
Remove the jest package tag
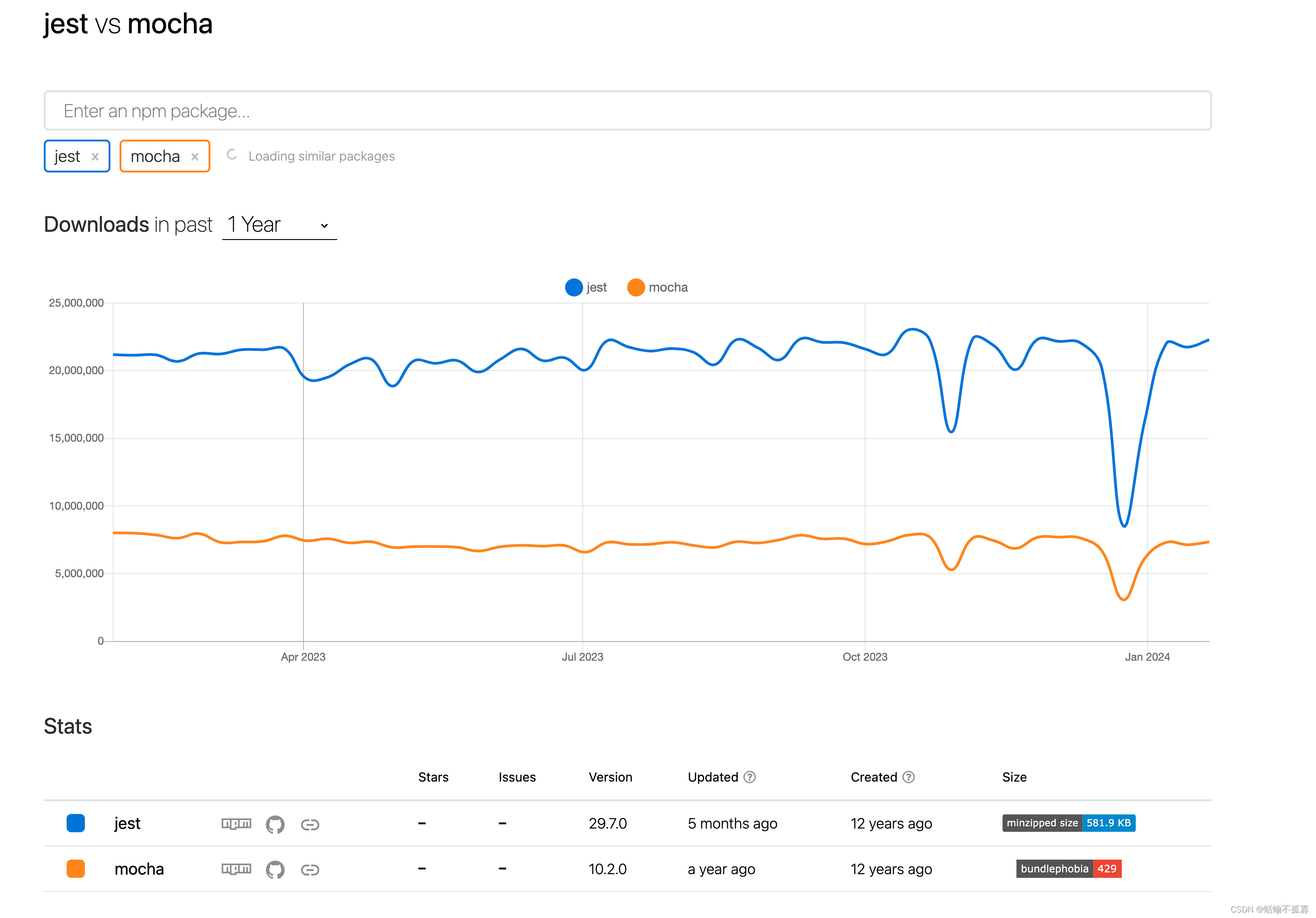tap(95, 156)
